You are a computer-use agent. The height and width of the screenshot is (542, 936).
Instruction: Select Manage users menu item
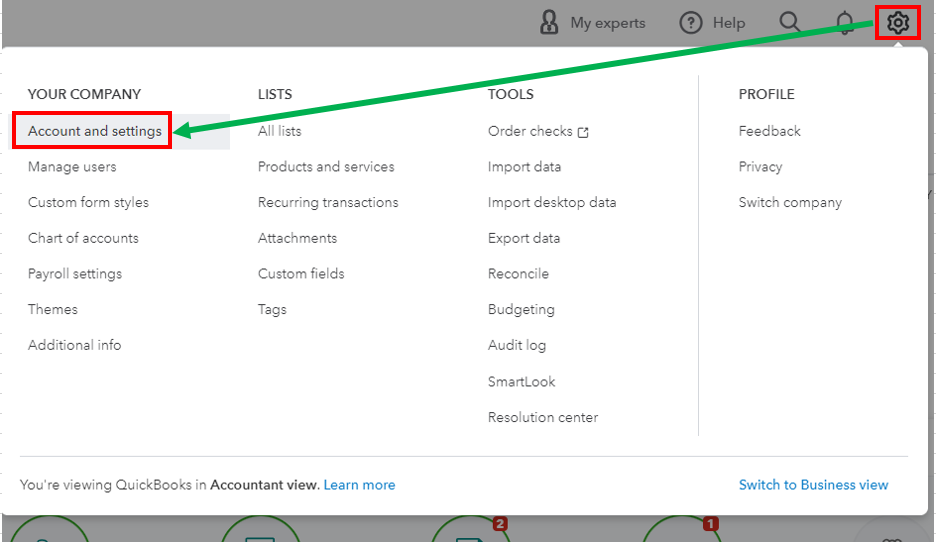tap(72, 167)
